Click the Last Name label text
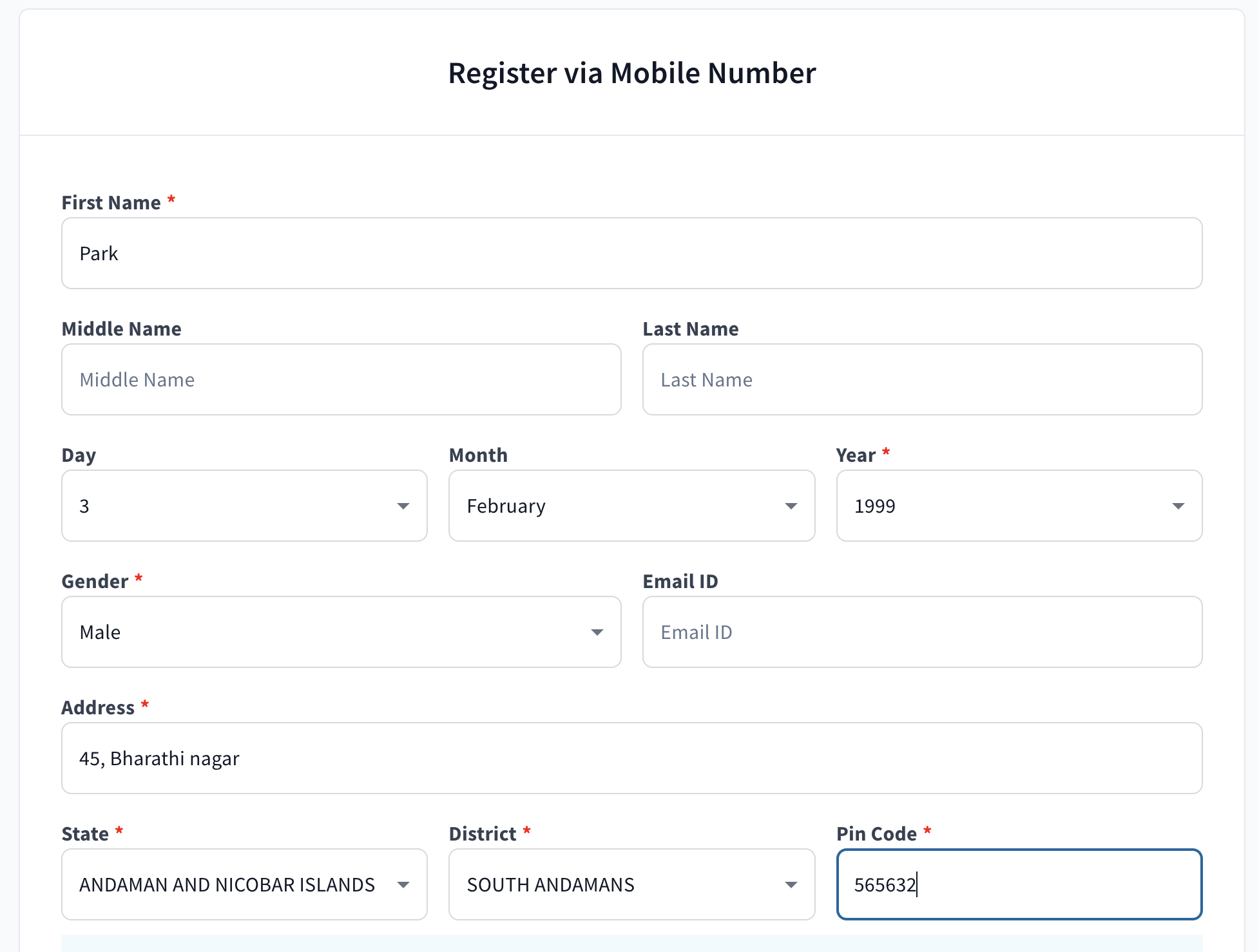Image resolution: width=1259 pixels, height=952 pixels. pos(690,329)
